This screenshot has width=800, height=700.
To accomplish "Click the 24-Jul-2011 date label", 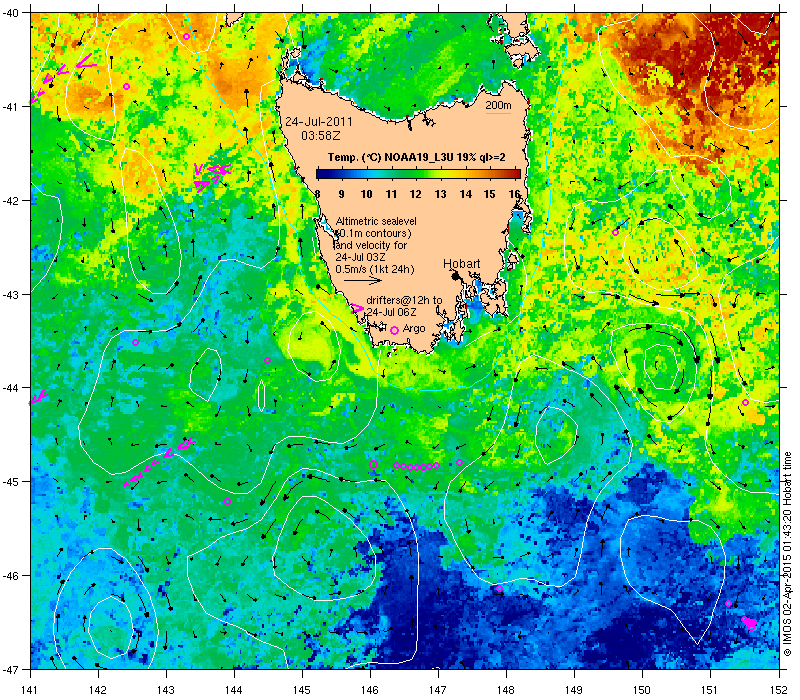I will 318,122.
